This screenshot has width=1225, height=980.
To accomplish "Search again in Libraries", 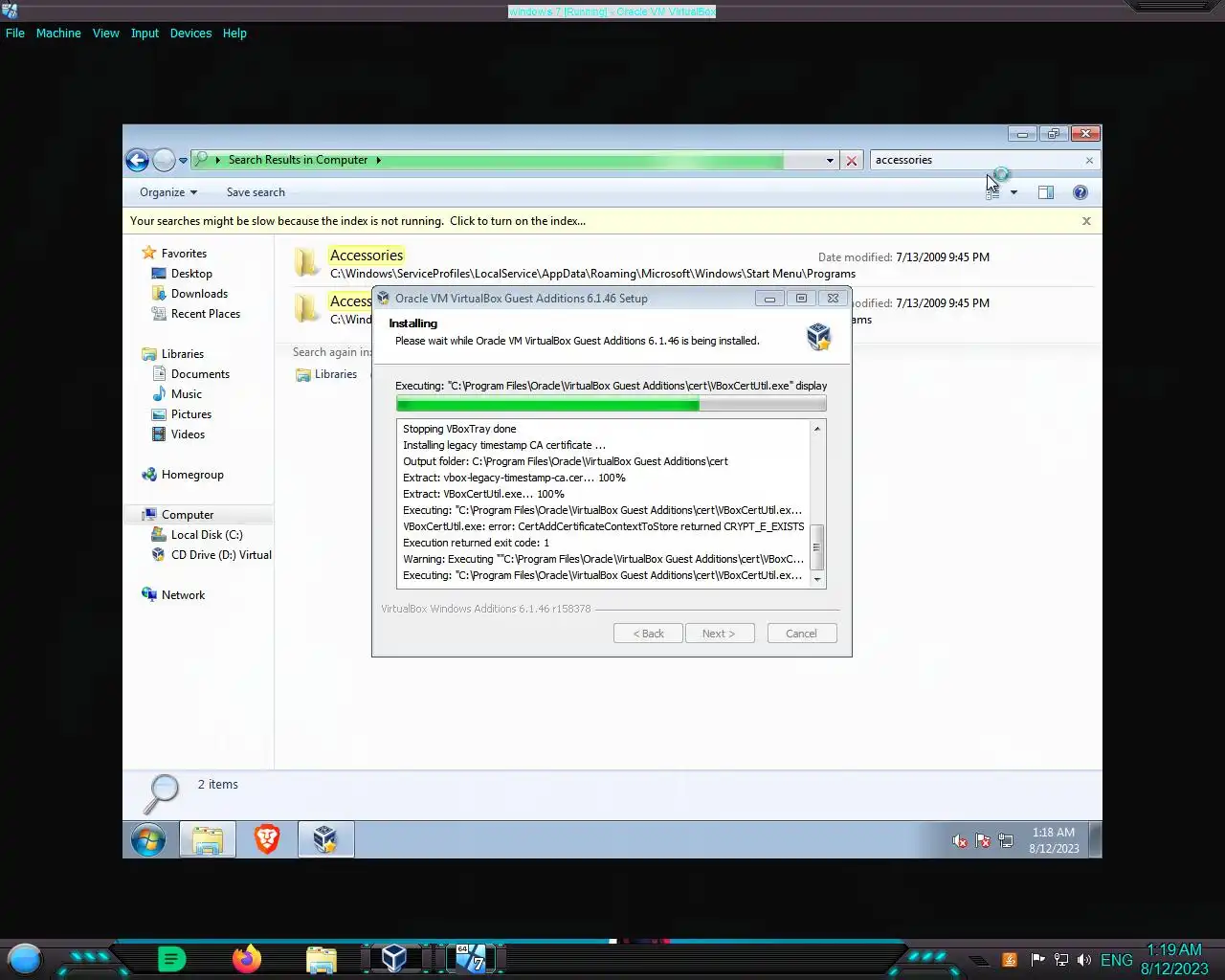I will click(x=326, y=374).
